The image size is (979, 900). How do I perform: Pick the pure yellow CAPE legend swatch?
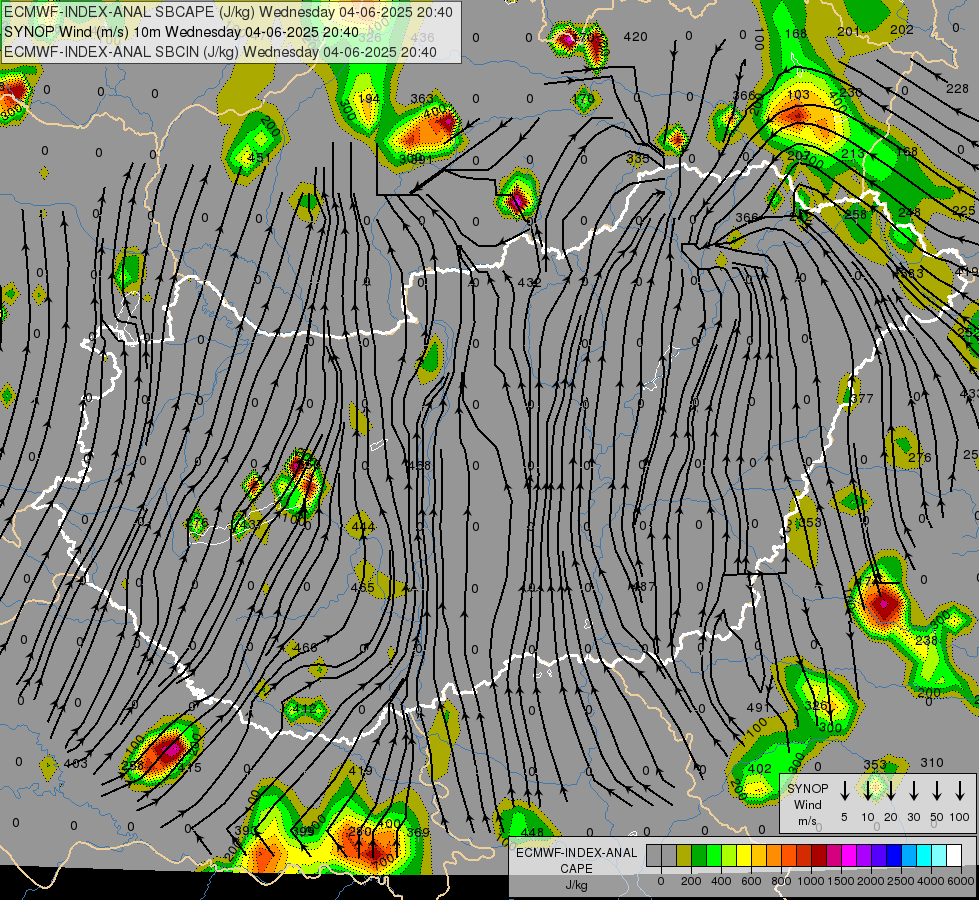(744, 856)
